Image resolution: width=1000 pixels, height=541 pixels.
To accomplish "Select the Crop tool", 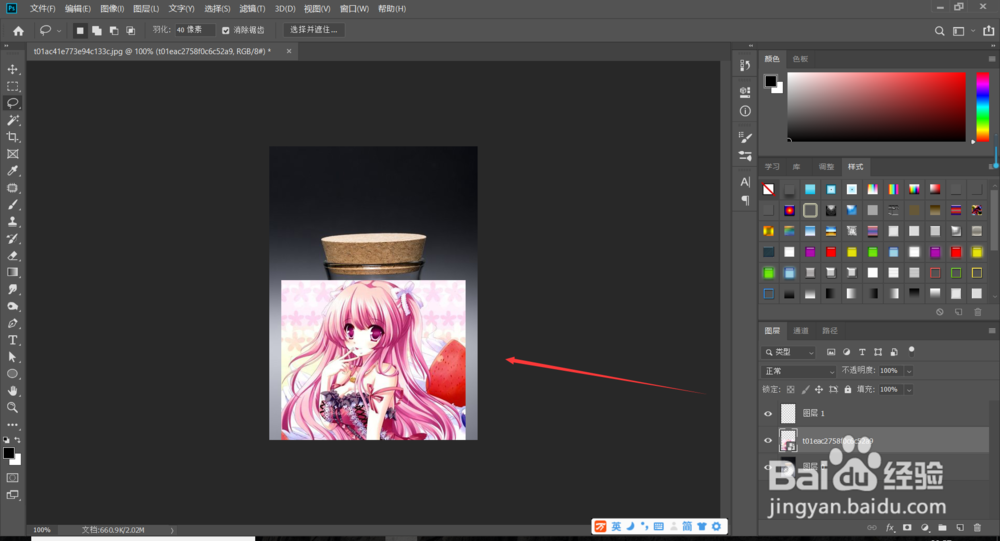I will 12,137.
